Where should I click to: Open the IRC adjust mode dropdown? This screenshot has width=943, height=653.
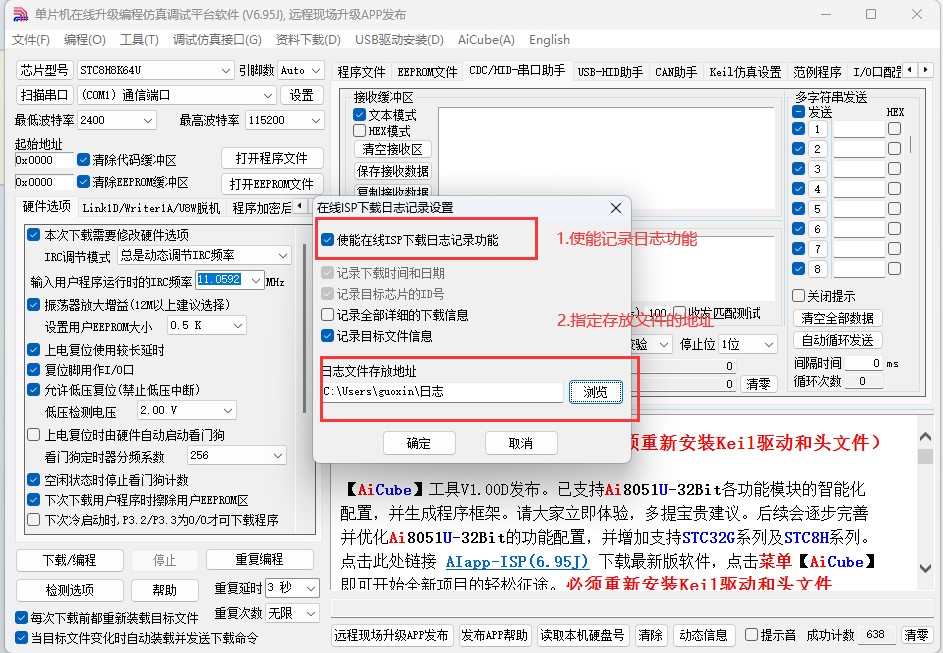[x=204, y=256]
